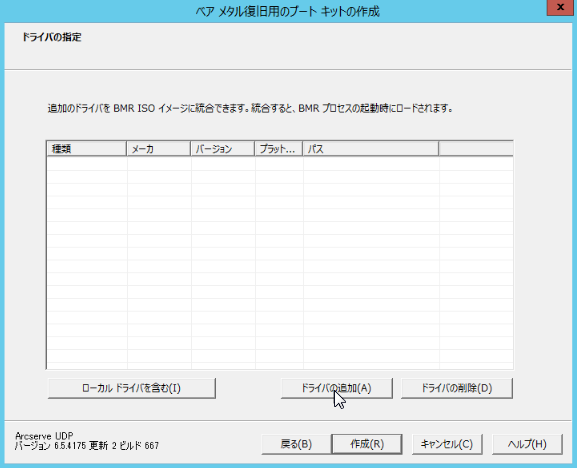Image resolution: width=577 pixels, height=468 pixels.
Task: Click the ローカル ドライバを含む(I) button
Action: 132,388
